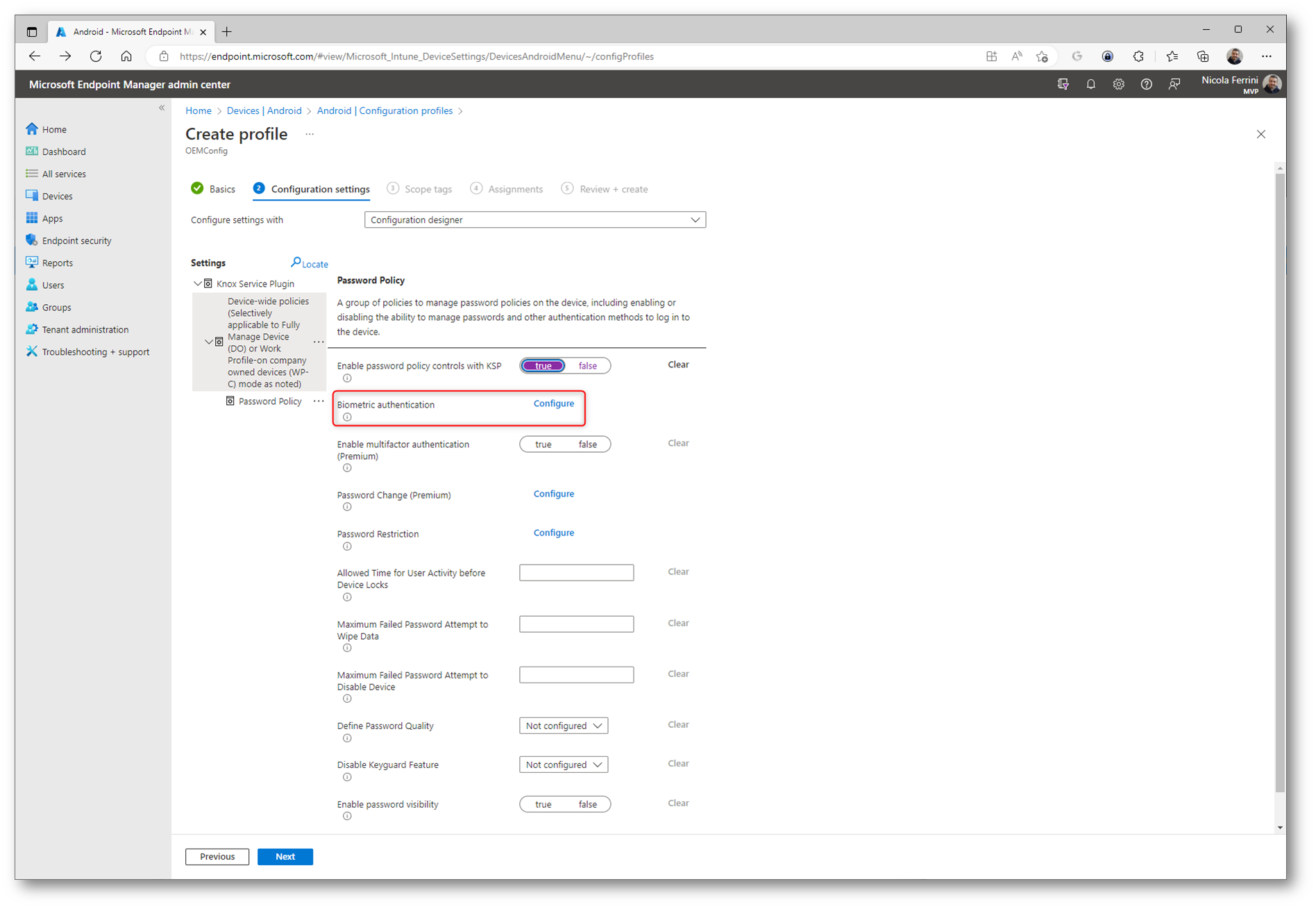Collapse the Device-wide policies tree node
The image size is (1316, 909).
[209, 342]
